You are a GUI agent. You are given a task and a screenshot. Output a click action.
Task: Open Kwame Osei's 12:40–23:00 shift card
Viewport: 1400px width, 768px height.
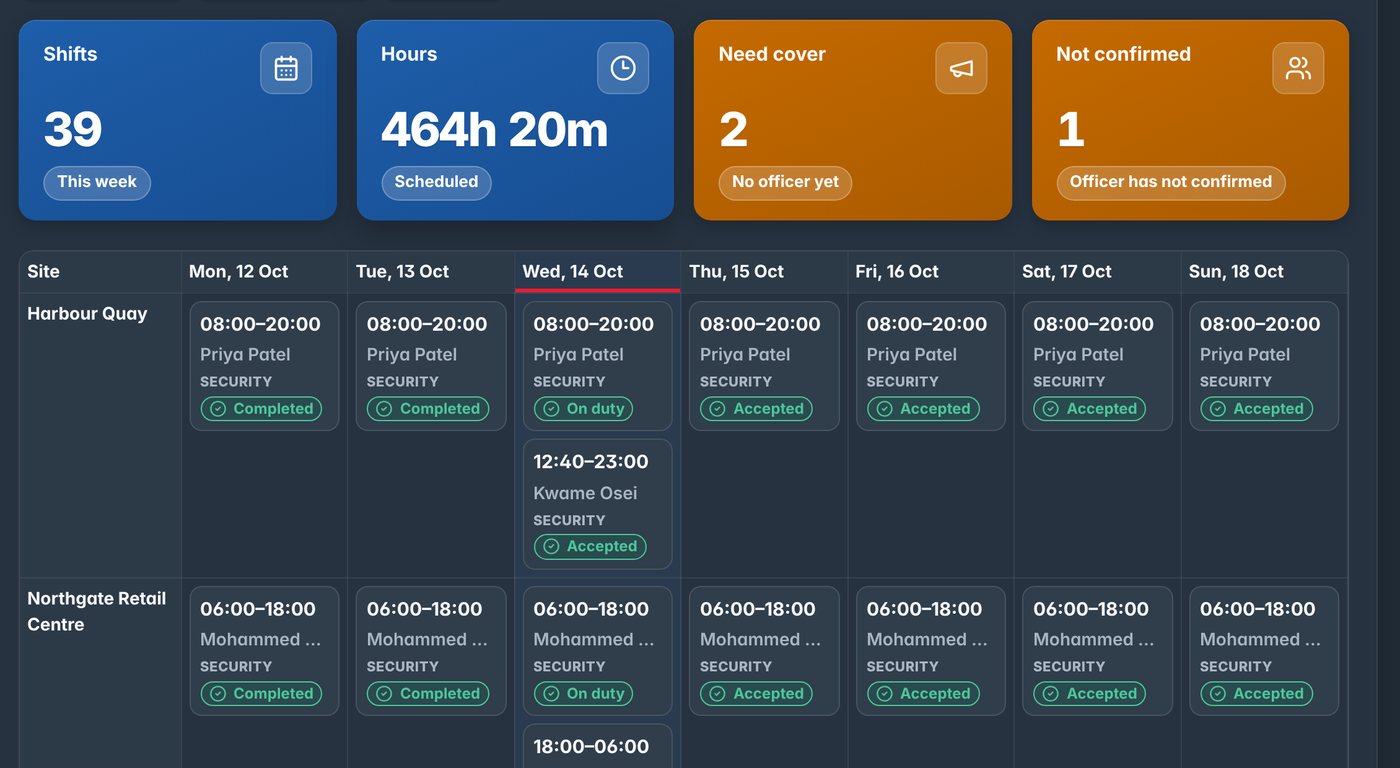[x=598, y=504]
